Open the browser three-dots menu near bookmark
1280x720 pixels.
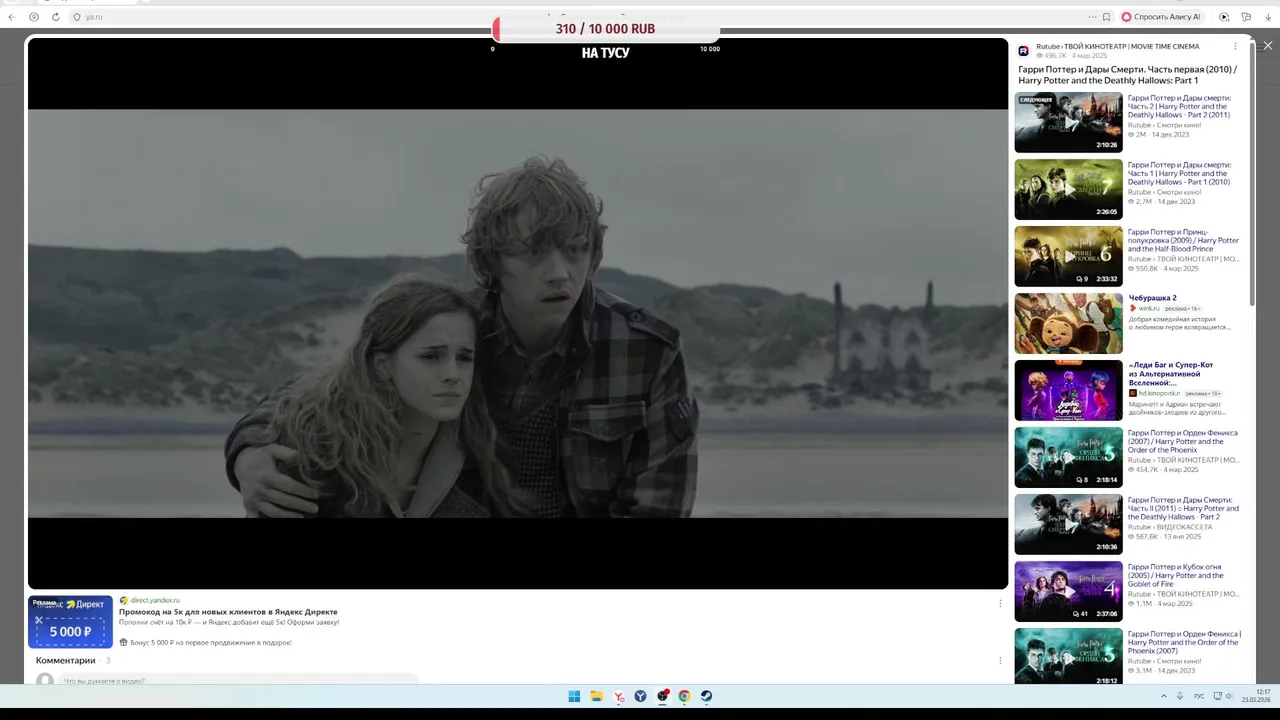(1092, 17)
